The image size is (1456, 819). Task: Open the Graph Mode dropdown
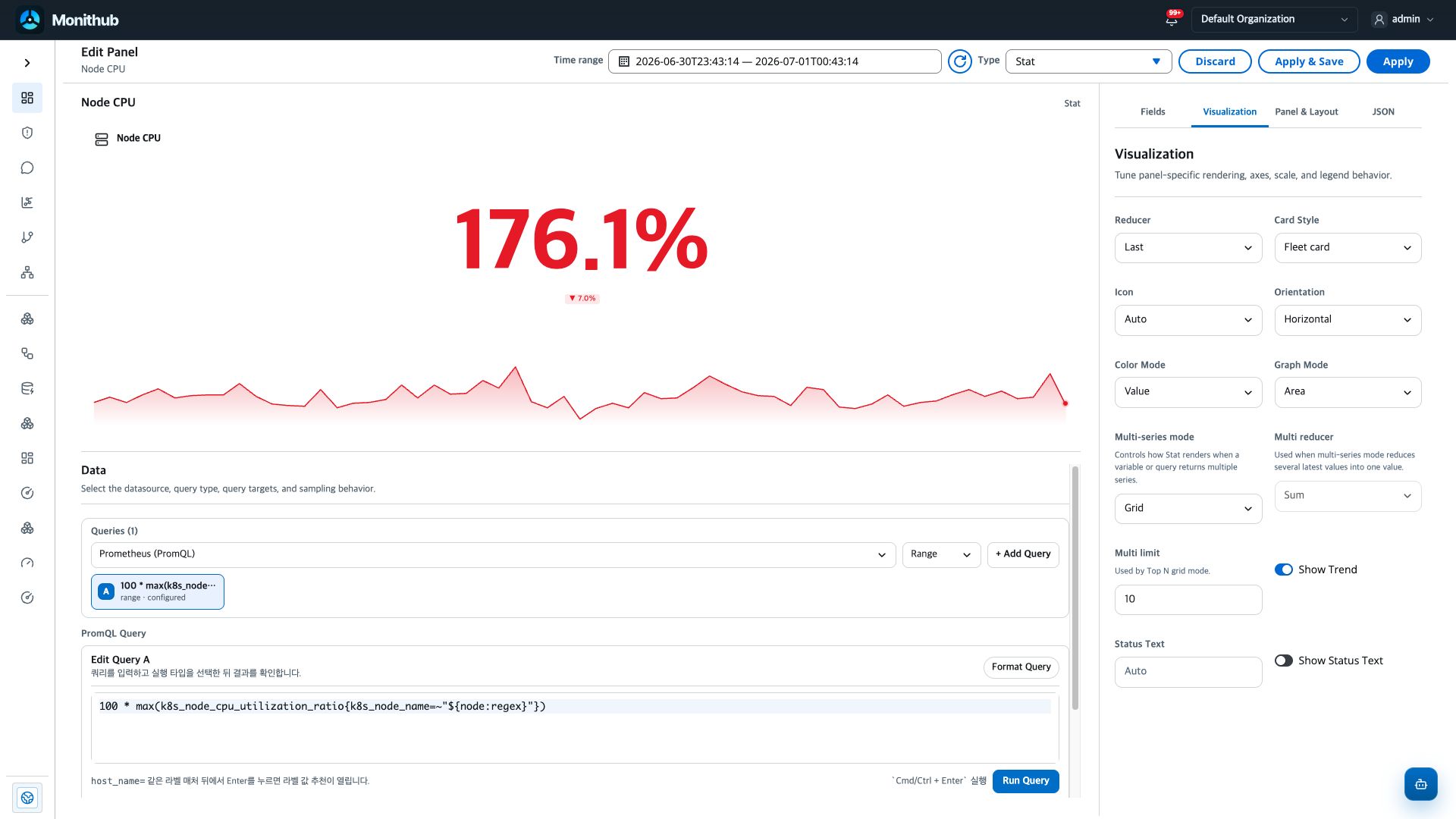[x=1348, y=392]
